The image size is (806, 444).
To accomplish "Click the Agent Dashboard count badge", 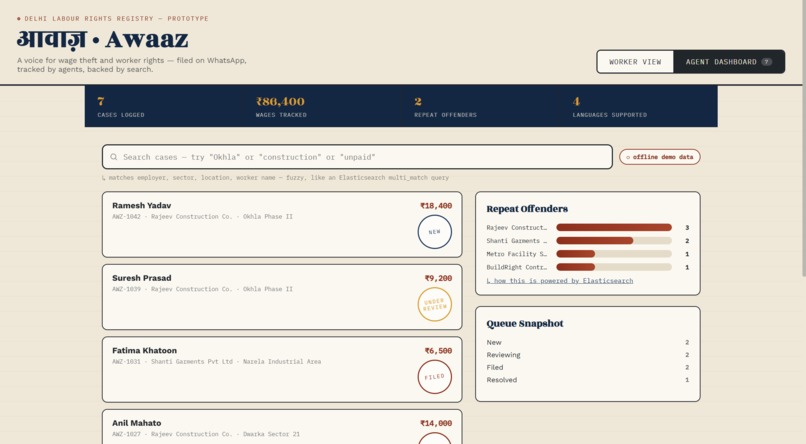I will [766, 62].
